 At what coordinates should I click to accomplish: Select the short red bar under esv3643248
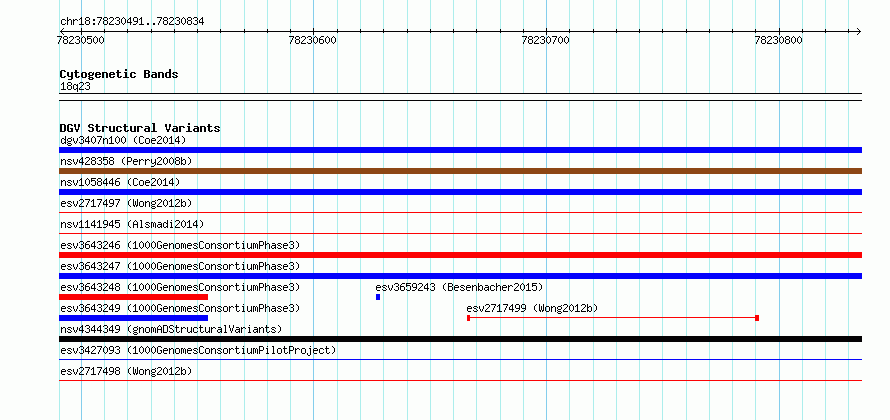click(133, 297)
